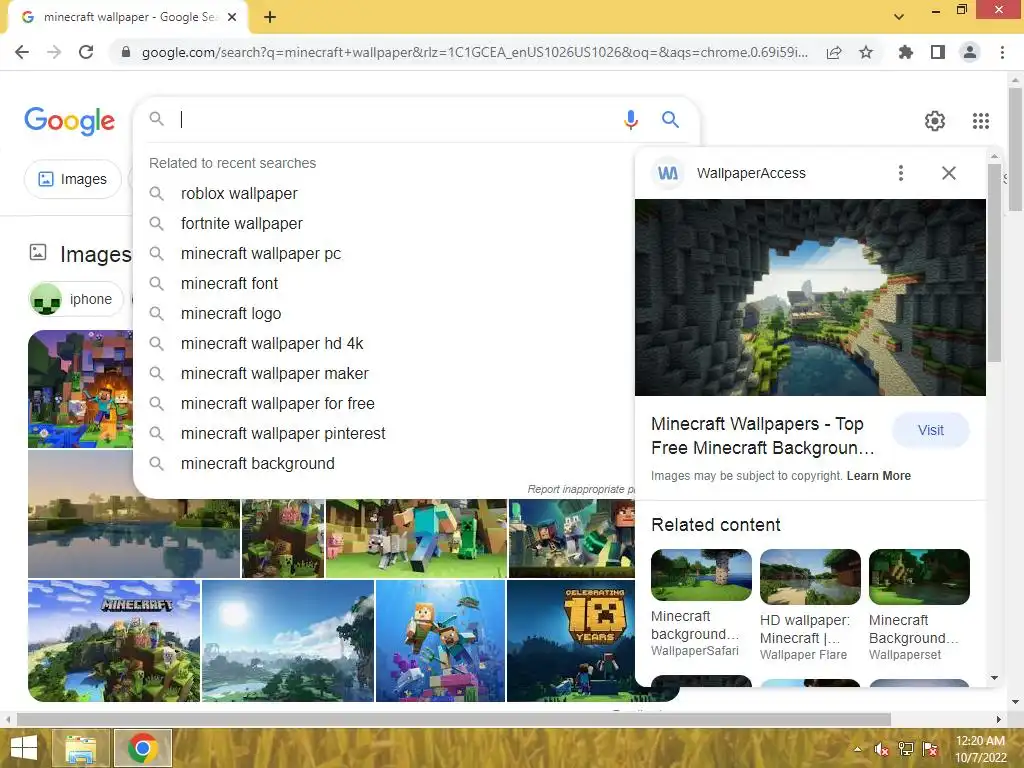Click the blue search magnifier button

tap(670, 120)
